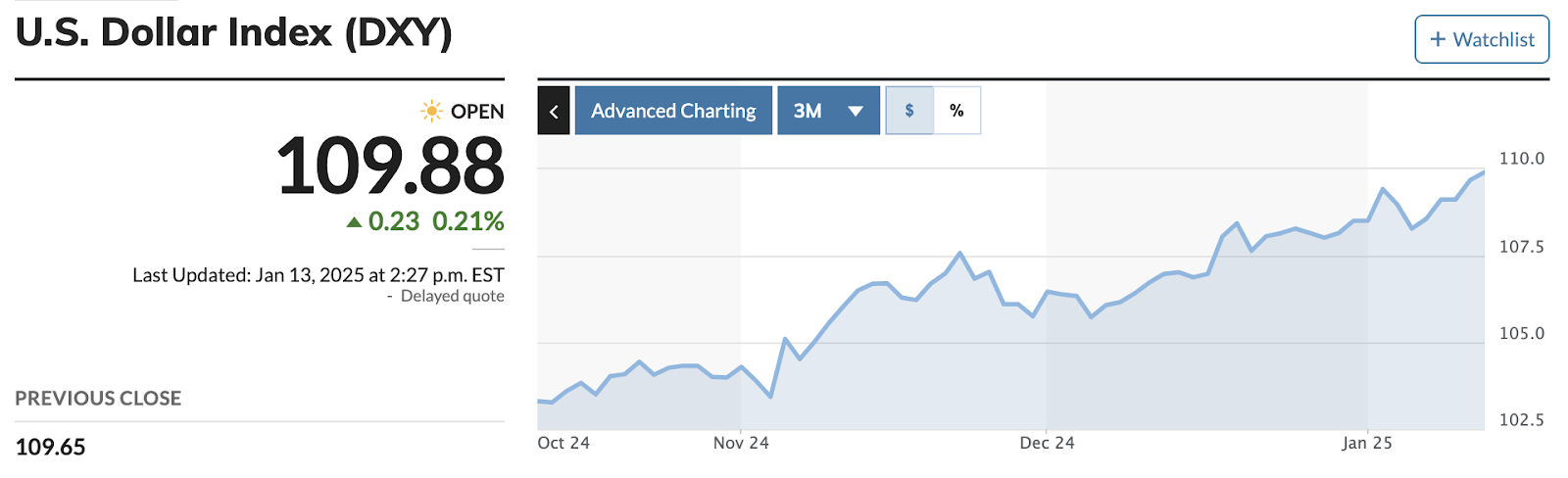This screenshot has height=478, width=1568.
Task: Add DXY to the Watchlist
Action: click(1482, 39)
